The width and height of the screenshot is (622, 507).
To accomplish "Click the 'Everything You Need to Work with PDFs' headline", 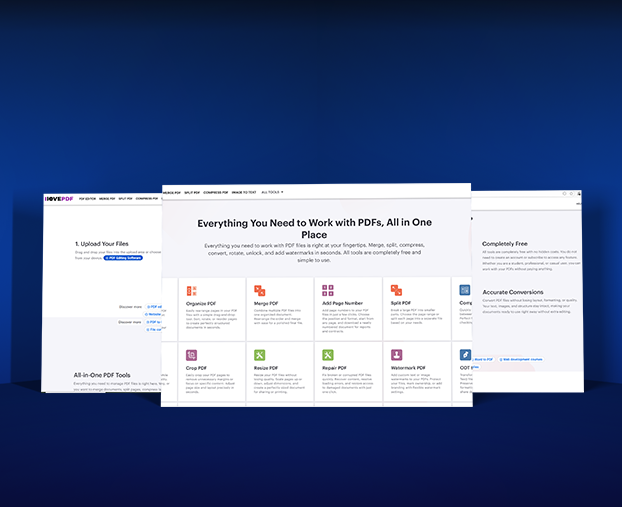I will pos(314,229).
